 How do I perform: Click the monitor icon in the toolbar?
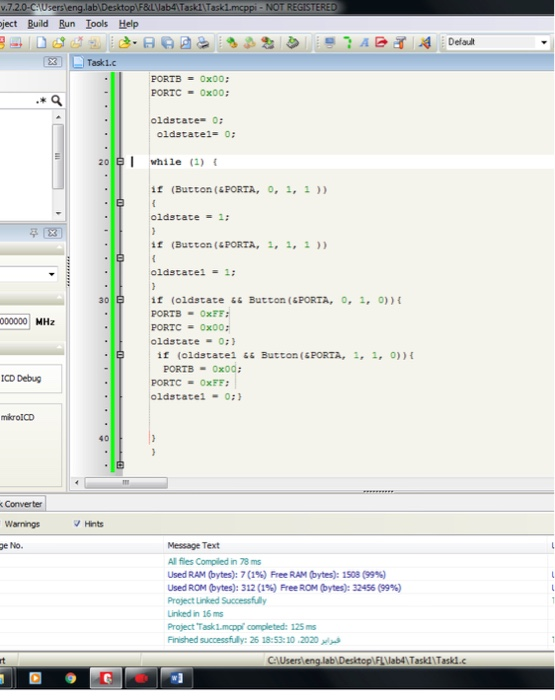[x=330, y=42]
